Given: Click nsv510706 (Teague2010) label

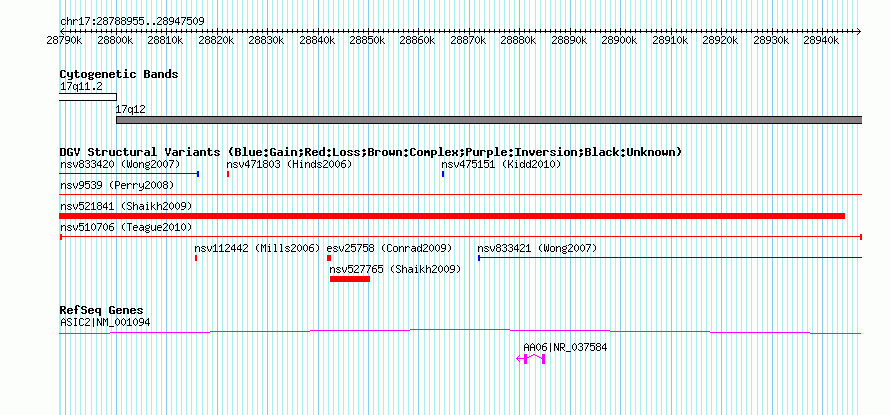Looking at the screenshot, I should click(x=126, y=228).
